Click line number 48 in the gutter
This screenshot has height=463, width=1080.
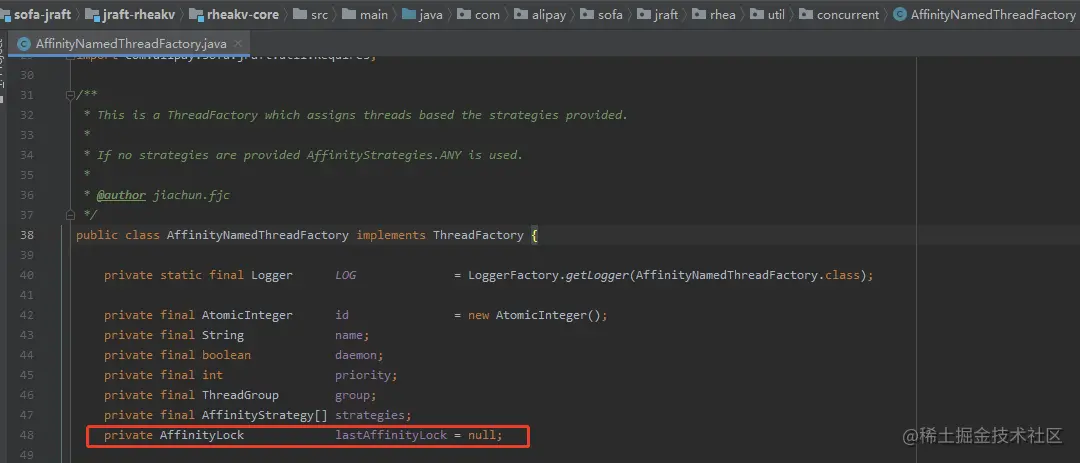[x=27, y=435]
